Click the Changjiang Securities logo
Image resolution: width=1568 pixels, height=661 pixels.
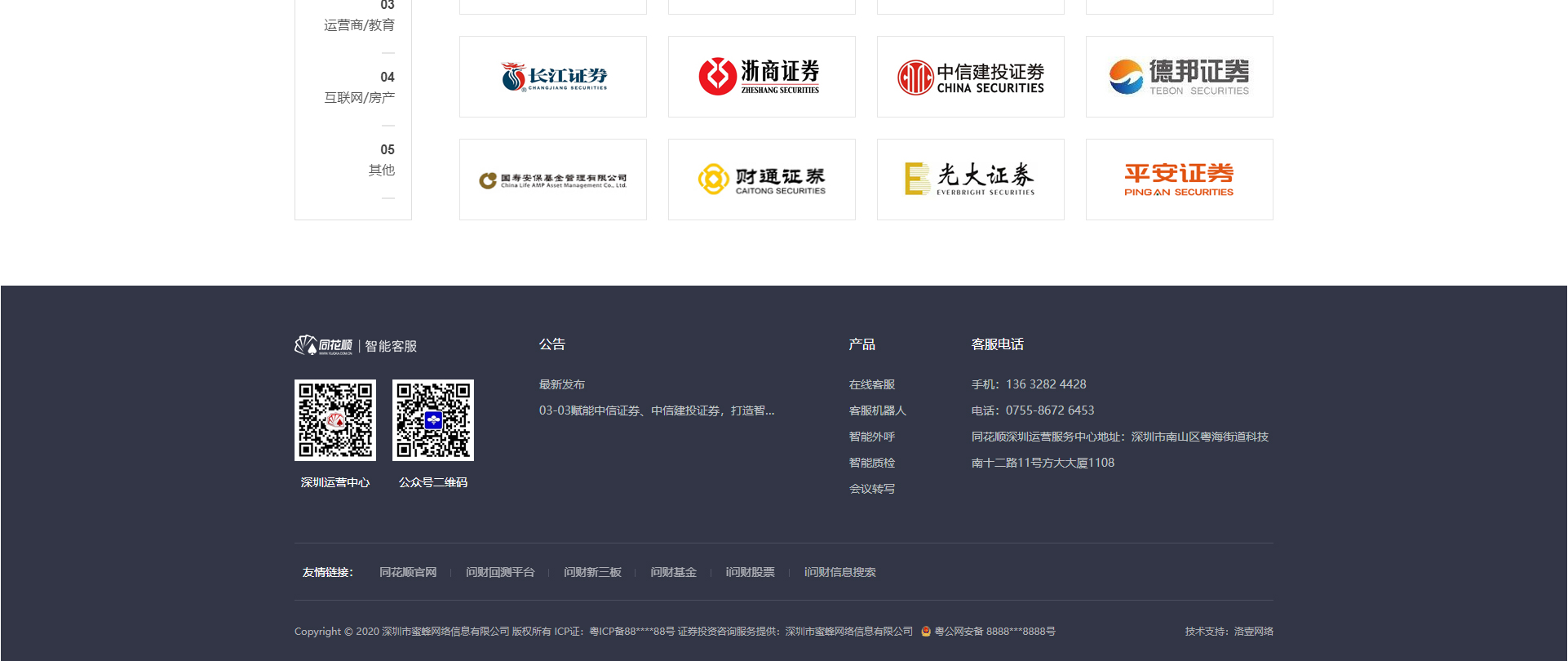click(x=553, y=77)
